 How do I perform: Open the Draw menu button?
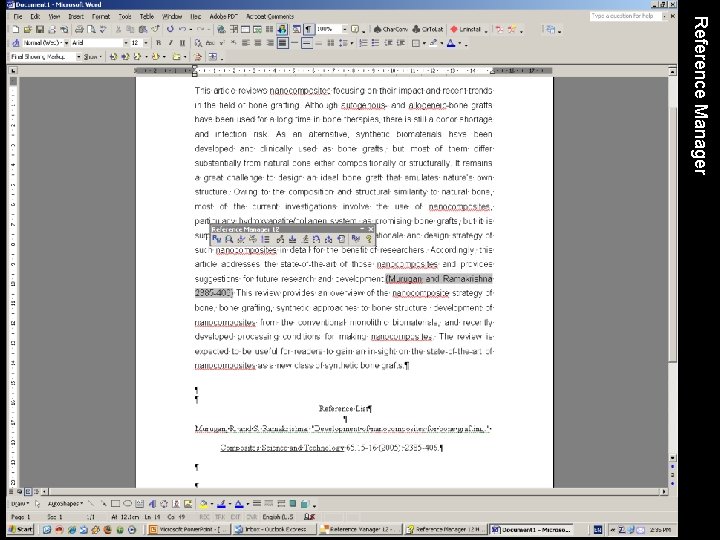pos(19,504)
